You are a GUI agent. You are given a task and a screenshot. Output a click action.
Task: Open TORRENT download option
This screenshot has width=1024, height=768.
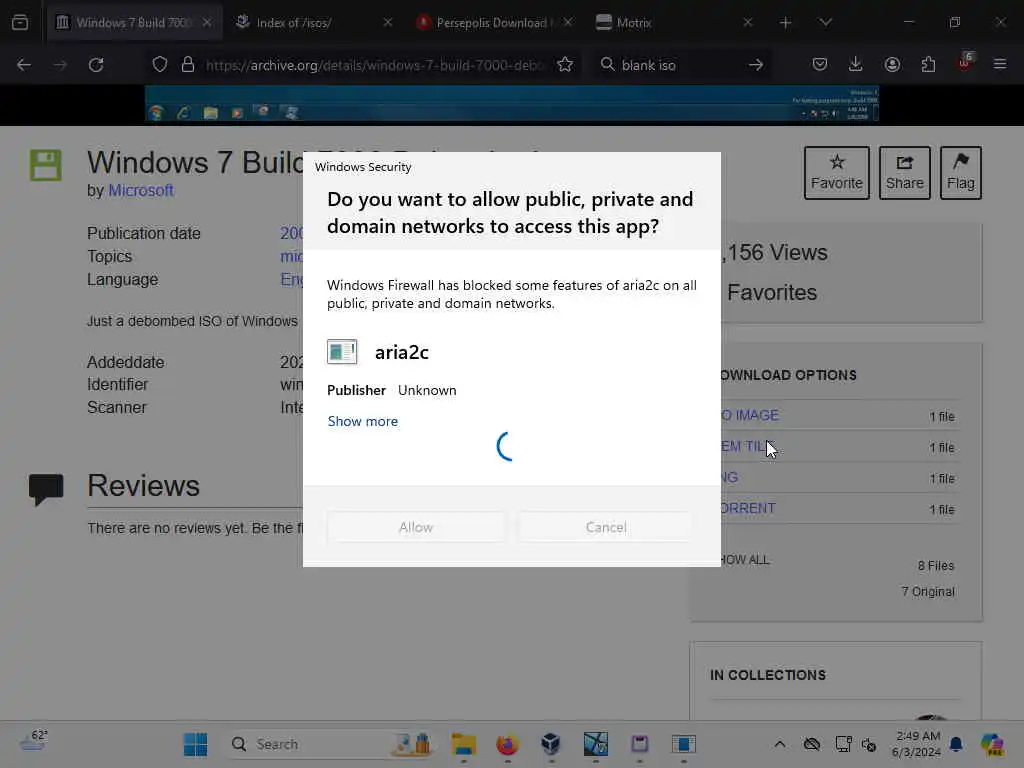[x=748, y=508]
